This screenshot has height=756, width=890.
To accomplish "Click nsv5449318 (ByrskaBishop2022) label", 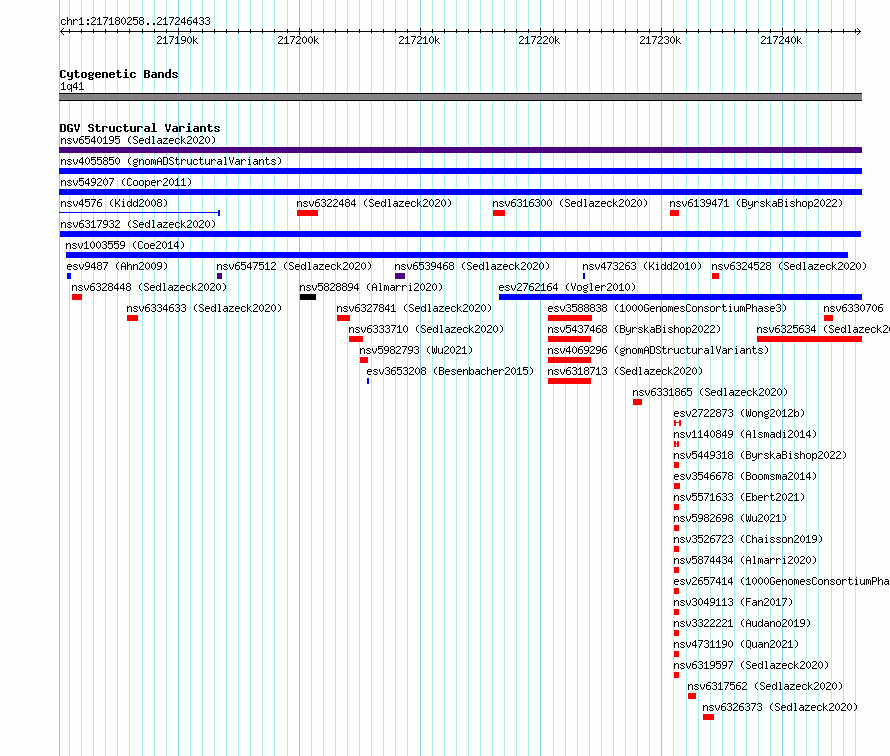I will pos(760,455).
